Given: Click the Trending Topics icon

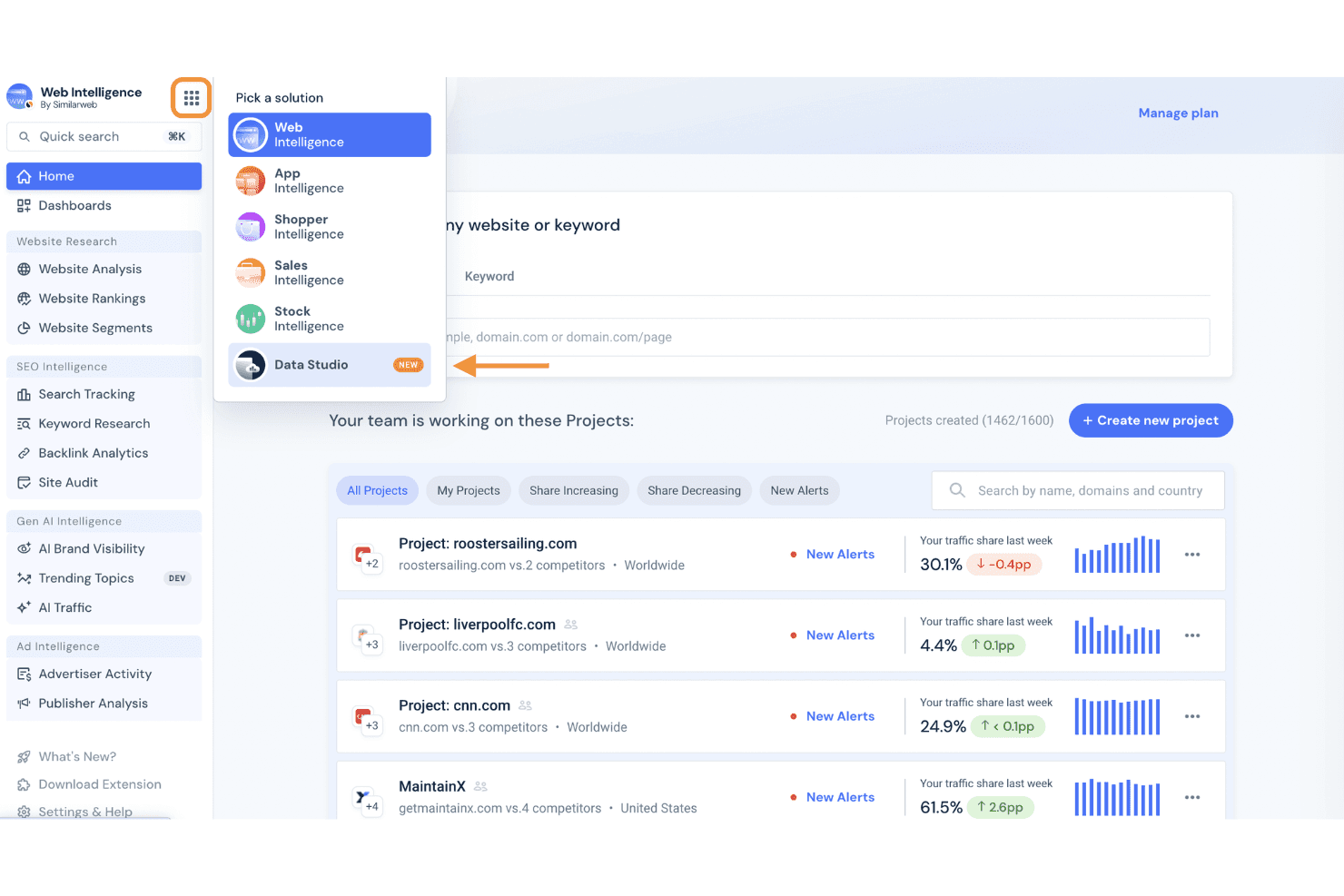Looking at the screenshot, I should [25, 578].
